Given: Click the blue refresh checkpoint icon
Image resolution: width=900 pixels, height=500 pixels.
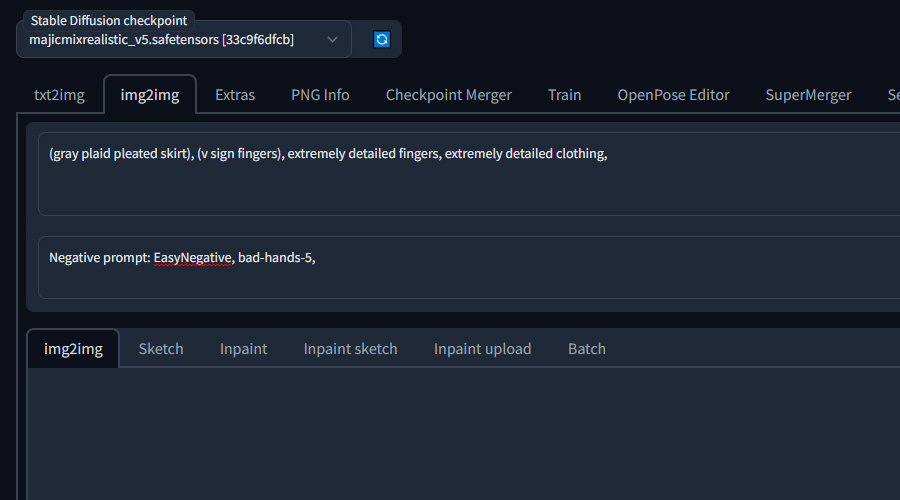Looking at the screenshot, I should click(x=382, y=40).
